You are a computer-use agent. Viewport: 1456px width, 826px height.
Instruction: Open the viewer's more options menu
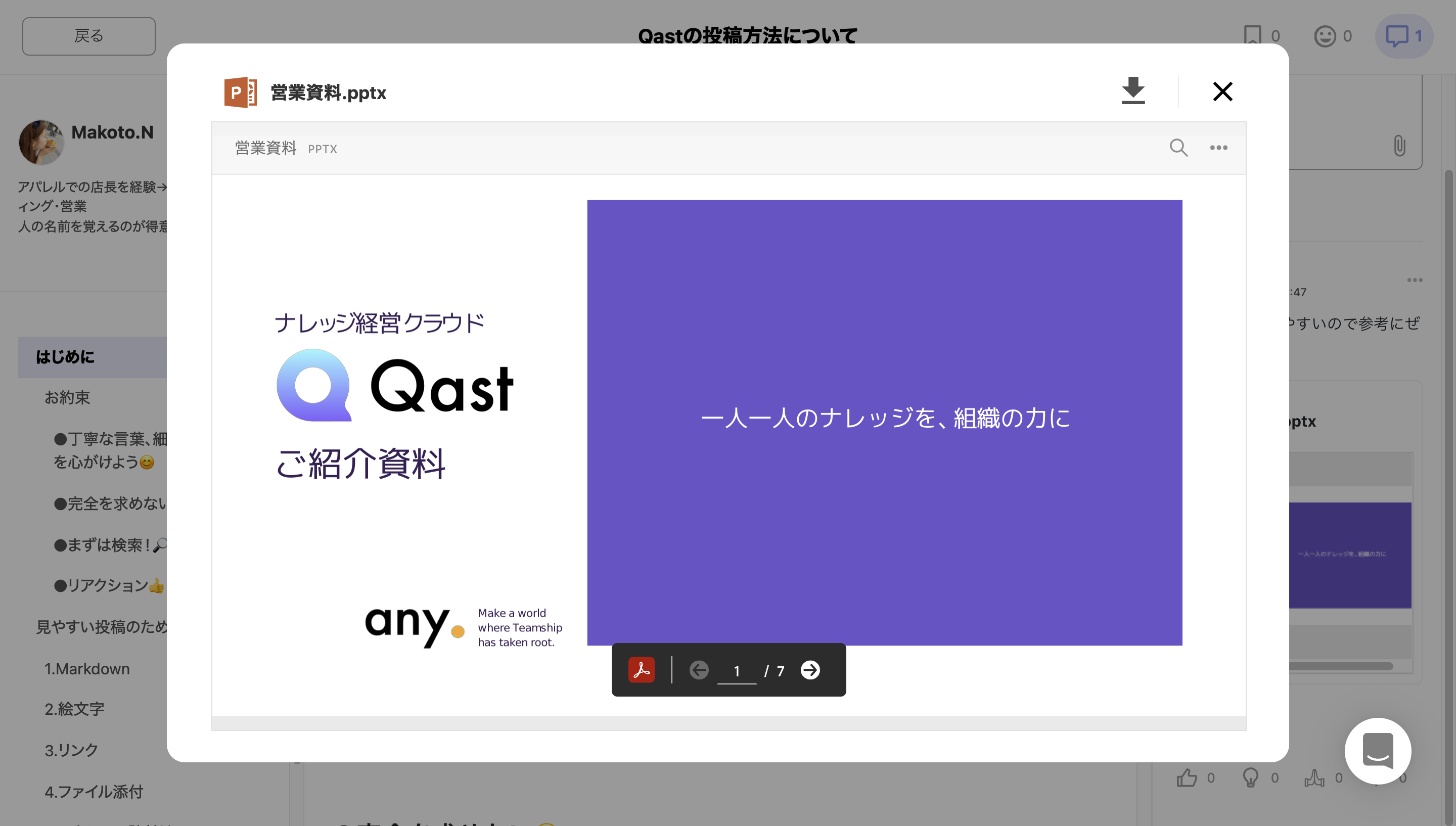(1218, 148)
